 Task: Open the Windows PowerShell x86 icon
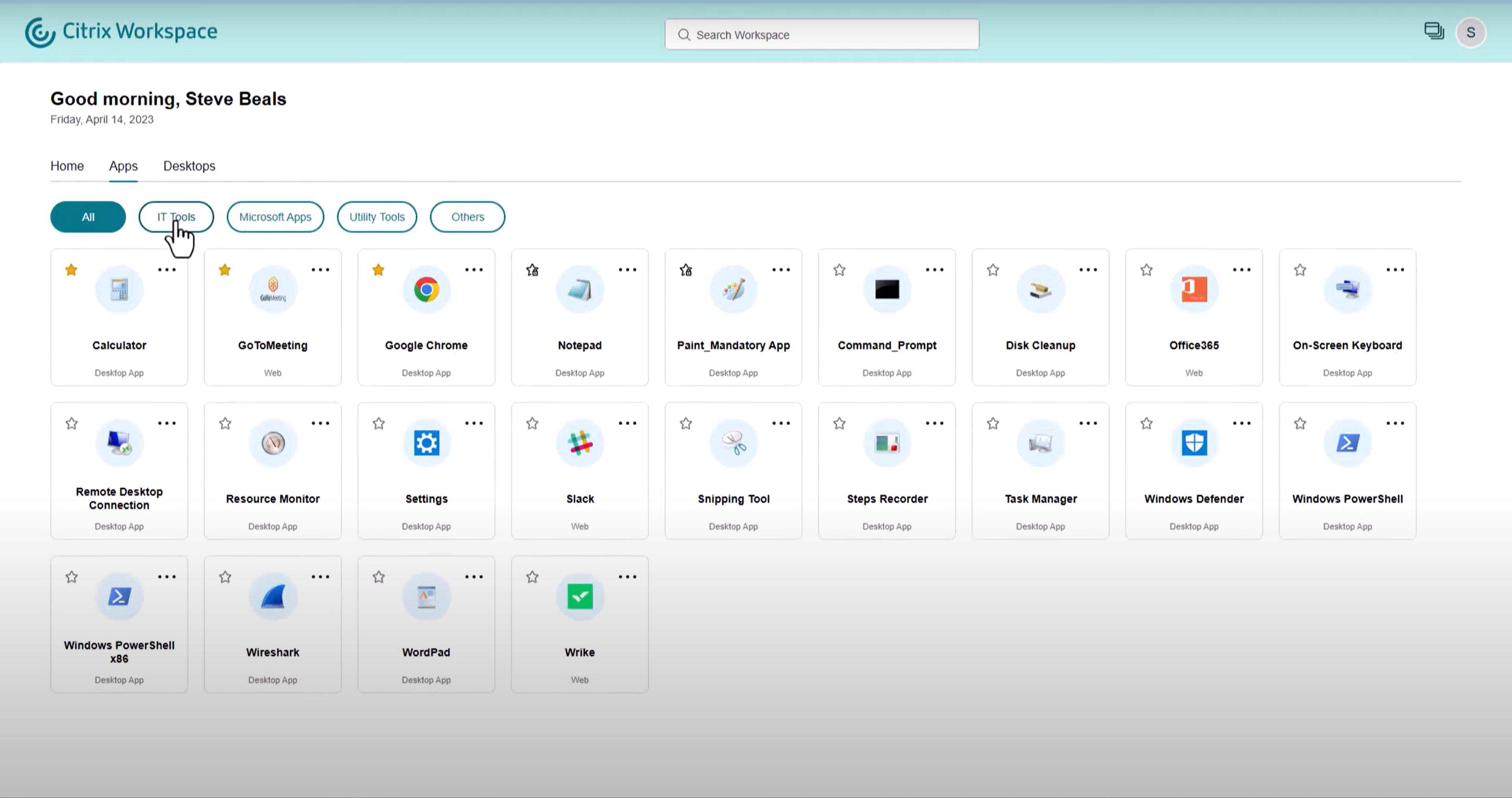[119, 597]
